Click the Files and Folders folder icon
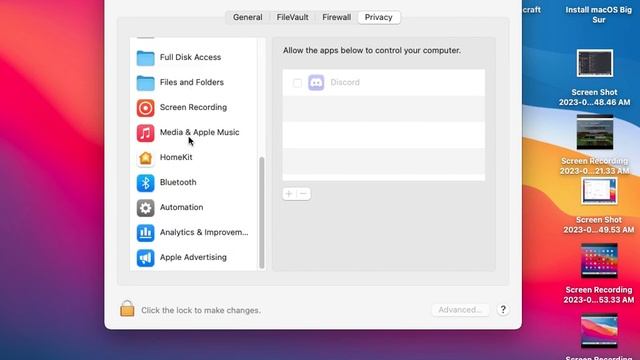 pyautogui.click(x=145, y=83)
